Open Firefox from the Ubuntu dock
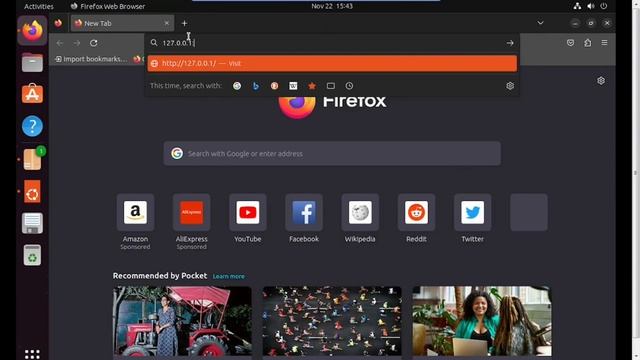The height and width of the screenshot is (360, 640). (32, 31)
